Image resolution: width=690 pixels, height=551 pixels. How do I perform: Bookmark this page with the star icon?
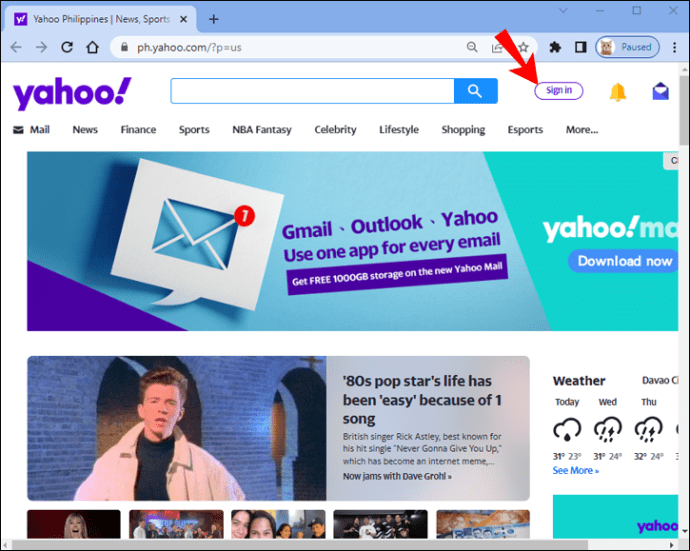[x=523, y=47]
